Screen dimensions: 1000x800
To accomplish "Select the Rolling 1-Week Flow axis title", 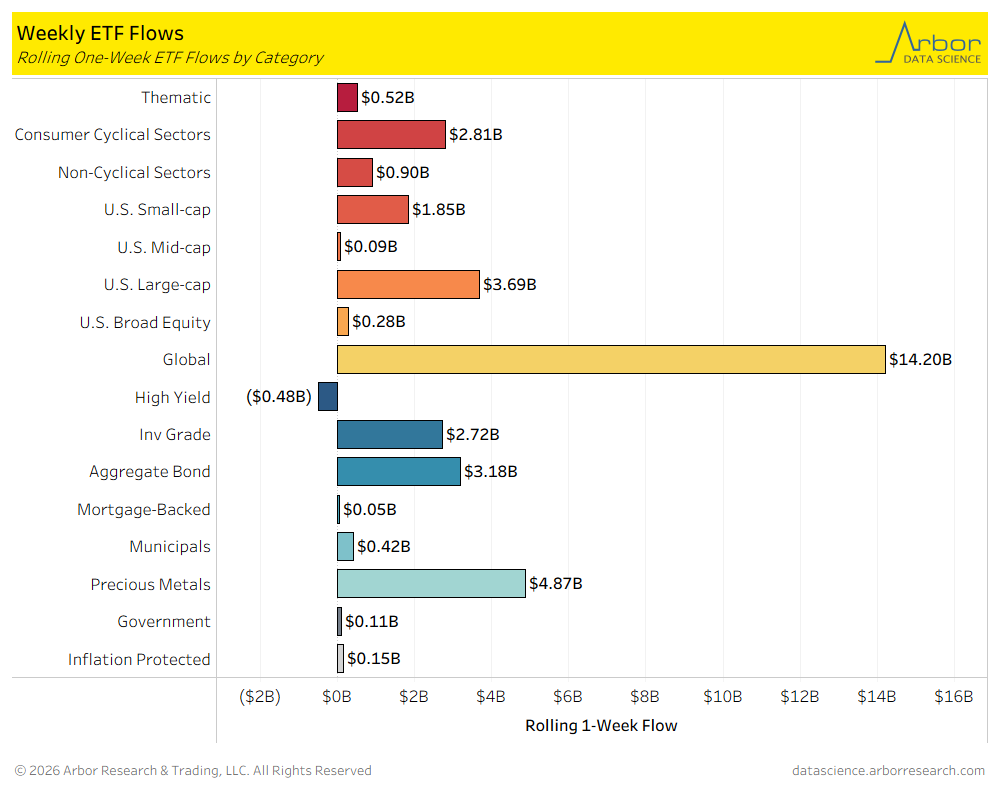I will pos(601,726).
